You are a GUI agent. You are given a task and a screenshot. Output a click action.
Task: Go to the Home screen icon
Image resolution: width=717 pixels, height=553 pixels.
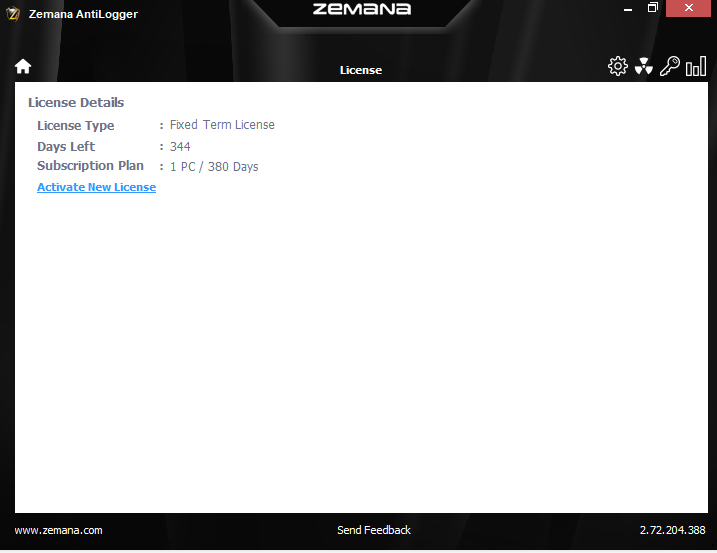(23, 66)
